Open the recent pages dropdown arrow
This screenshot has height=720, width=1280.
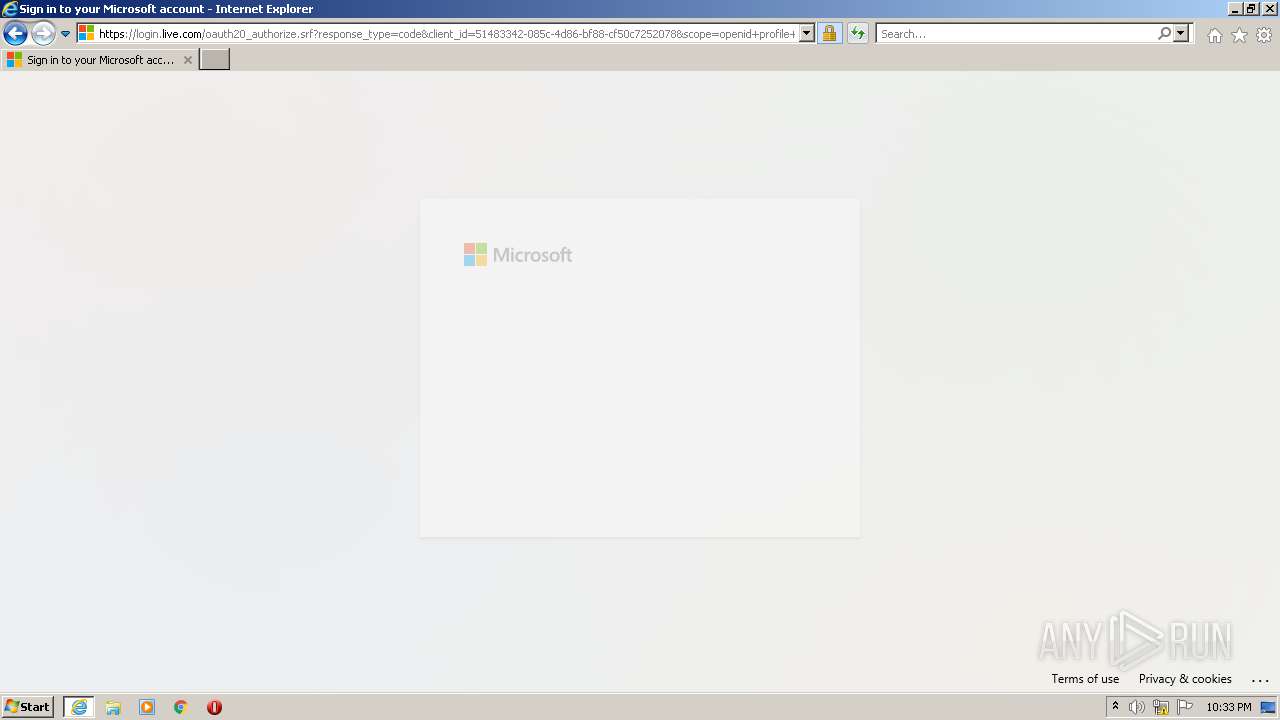[65, 34]
